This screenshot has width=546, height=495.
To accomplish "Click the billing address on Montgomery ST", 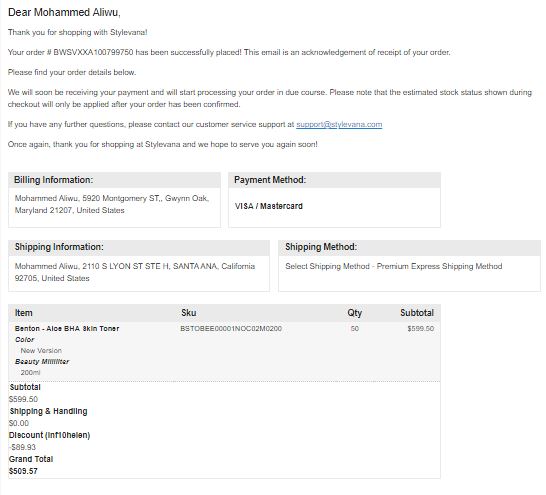I will (x=112, y=204).
